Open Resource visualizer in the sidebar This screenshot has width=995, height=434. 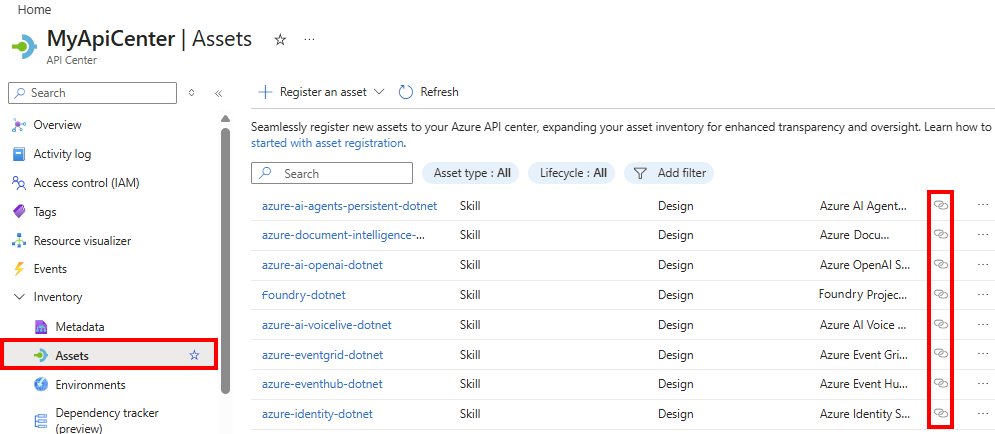[82, 241]
